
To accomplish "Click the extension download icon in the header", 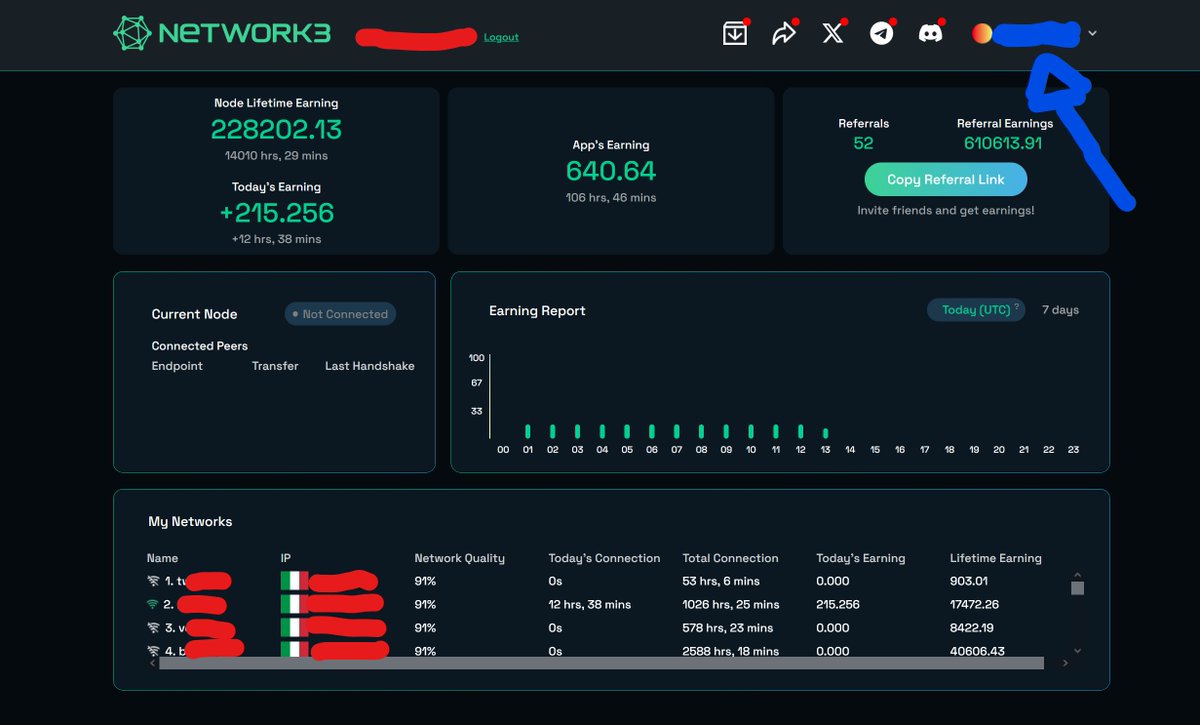I will [734, 33].
